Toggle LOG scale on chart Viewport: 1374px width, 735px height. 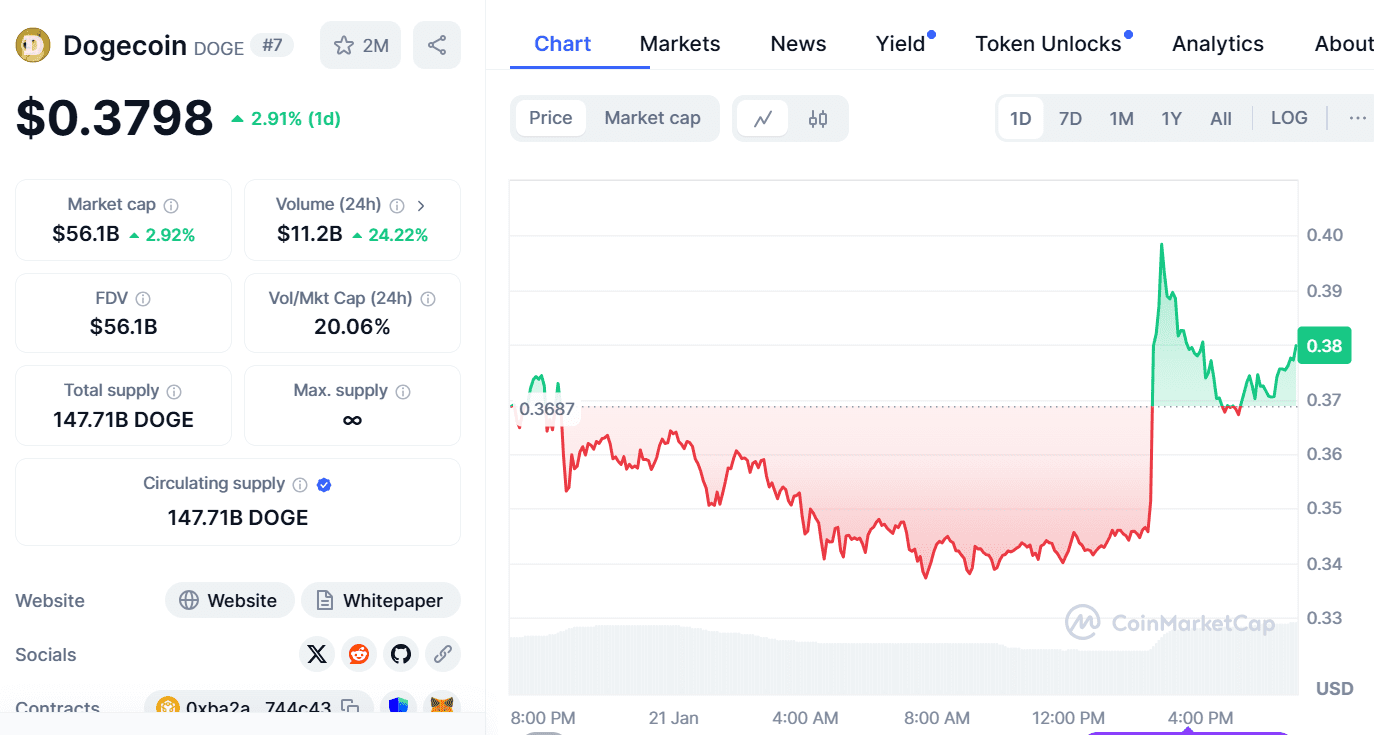point(1289,118)
